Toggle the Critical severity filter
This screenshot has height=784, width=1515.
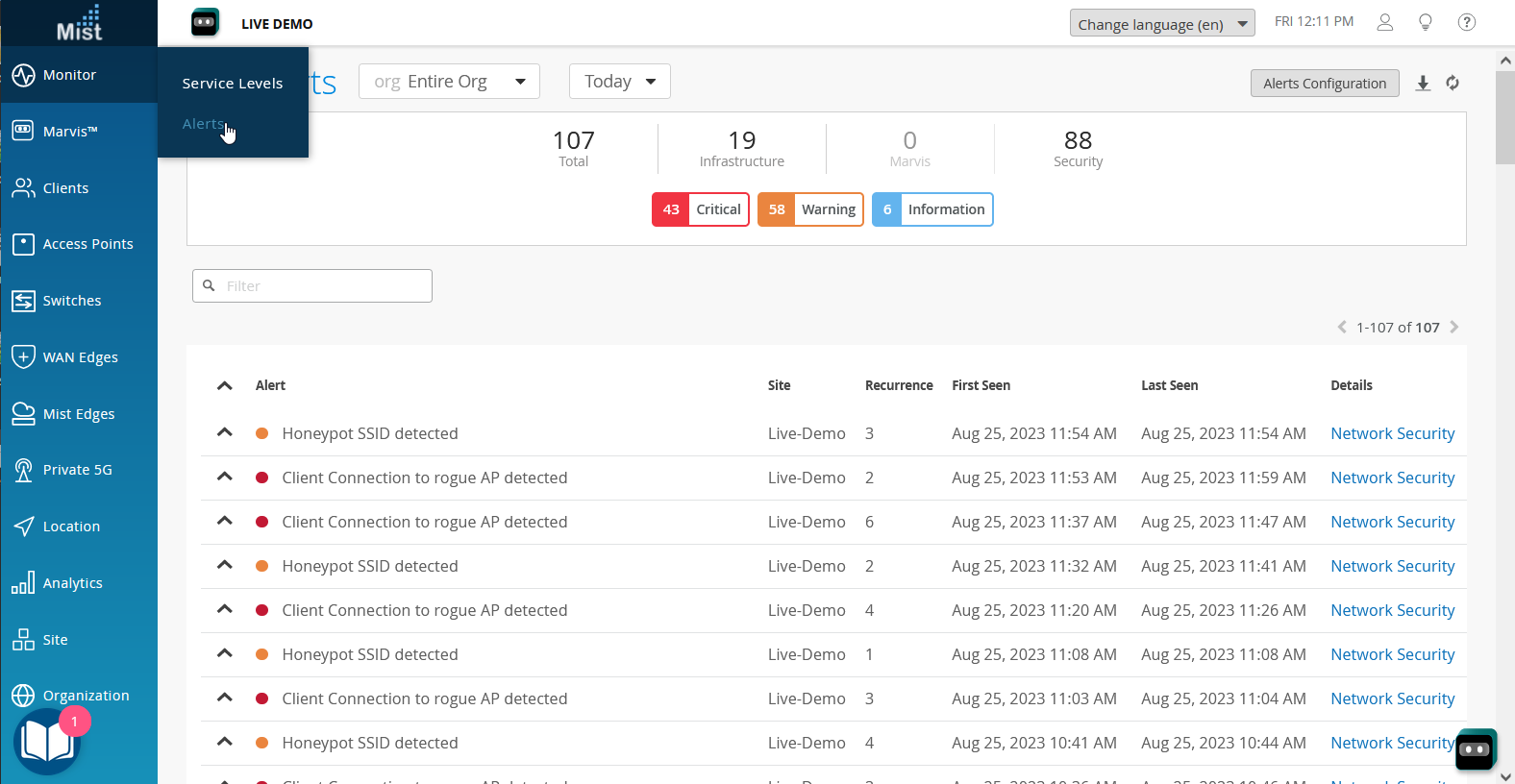point(700,209)
